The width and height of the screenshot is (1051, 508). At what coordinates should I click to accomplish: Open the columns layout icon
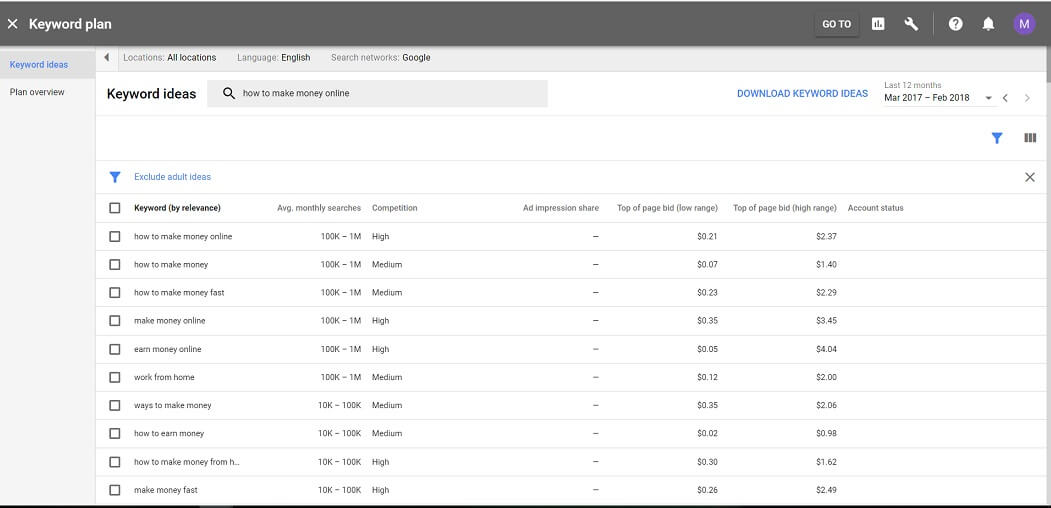tap(1030, 138)
